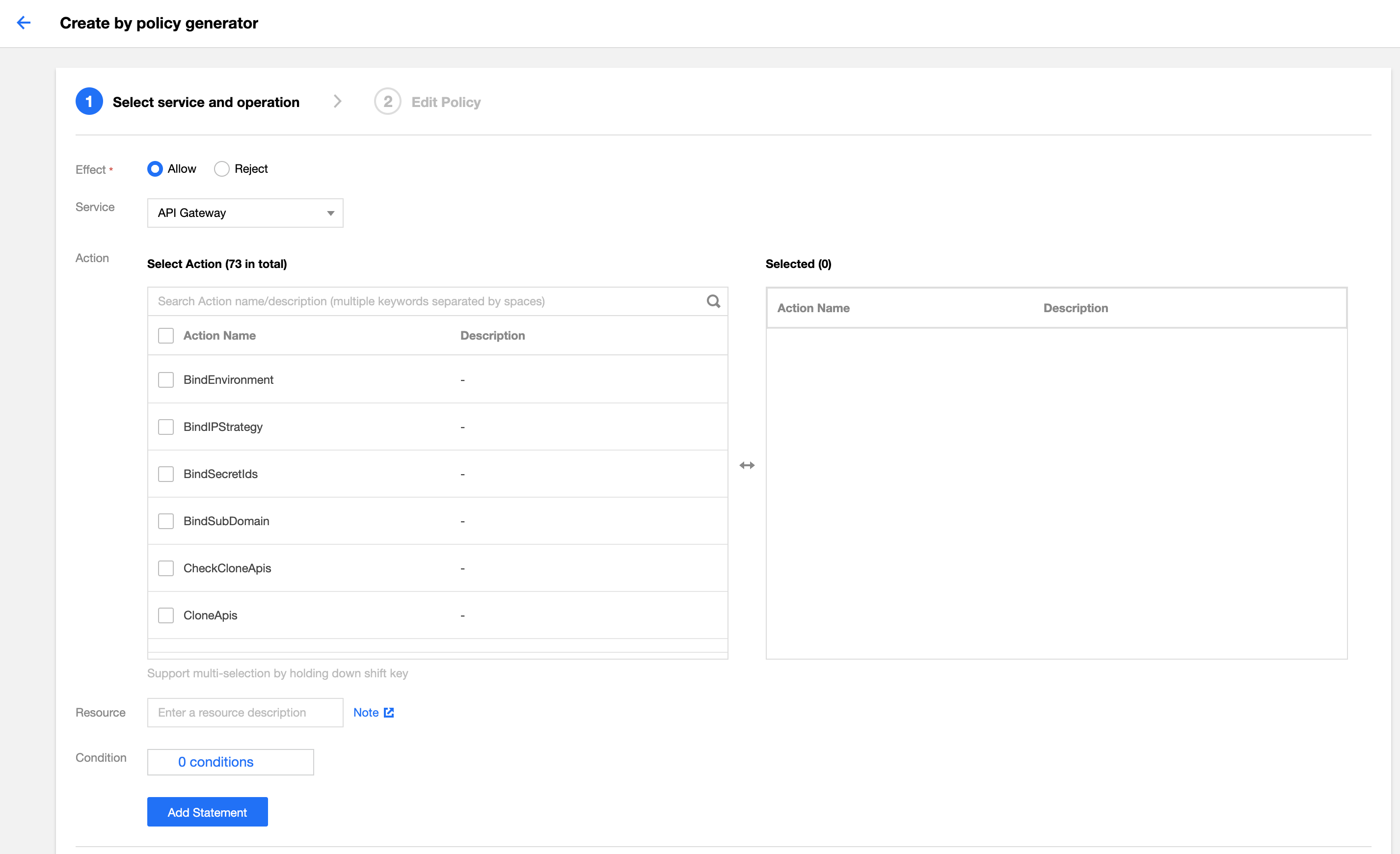
Task: Open the 0 conditions button
Action: coord(230,762)
